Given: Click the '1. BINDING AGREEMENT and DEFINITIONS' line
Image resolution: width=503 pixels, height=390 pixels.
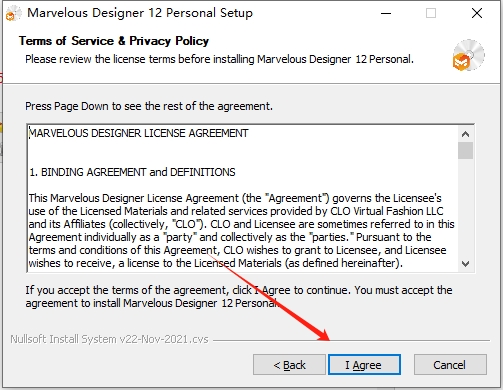Looking at the screenshot, I should (132, 172).
